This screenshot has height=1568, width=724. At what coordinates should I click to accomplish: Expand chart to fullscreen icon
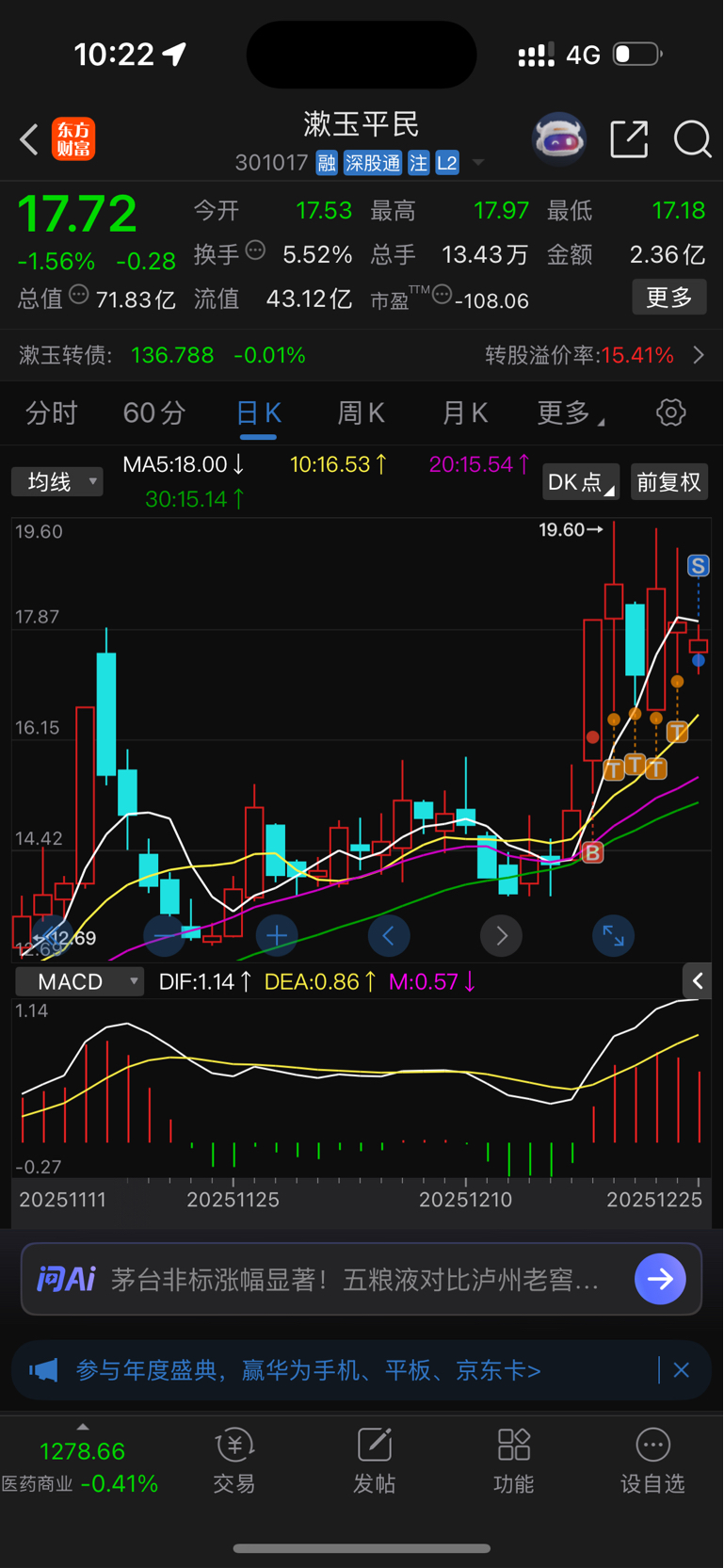613,935
